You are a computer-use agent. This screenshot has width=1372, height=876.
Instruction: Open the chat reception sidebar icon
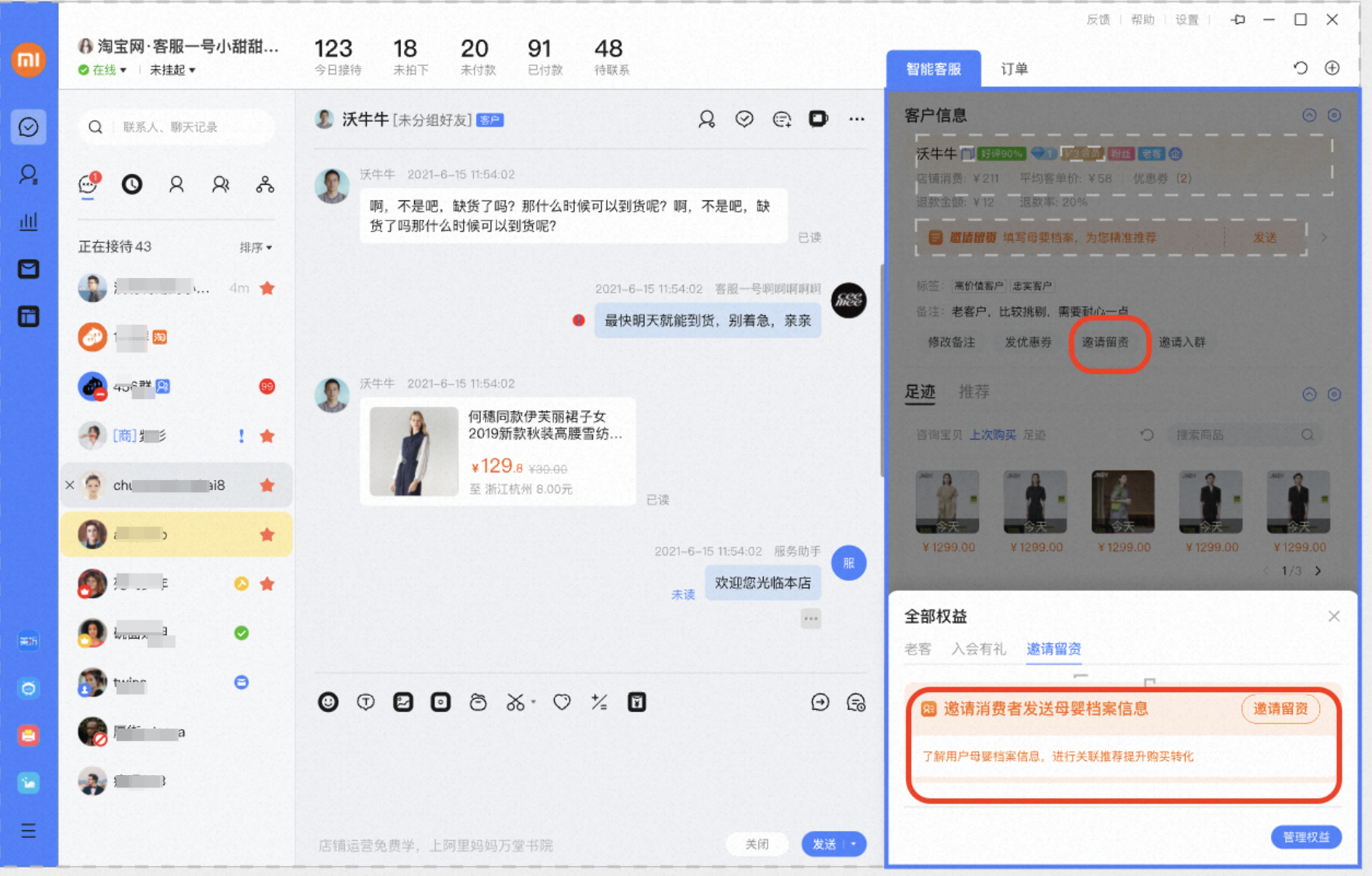click(29, 127)
